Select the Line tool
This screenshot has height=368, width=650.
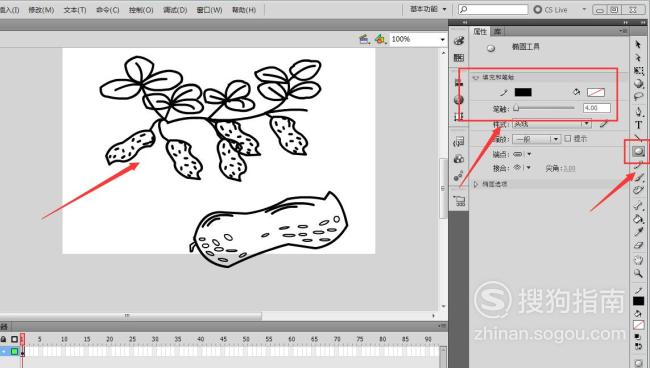(x=638, y=138)
